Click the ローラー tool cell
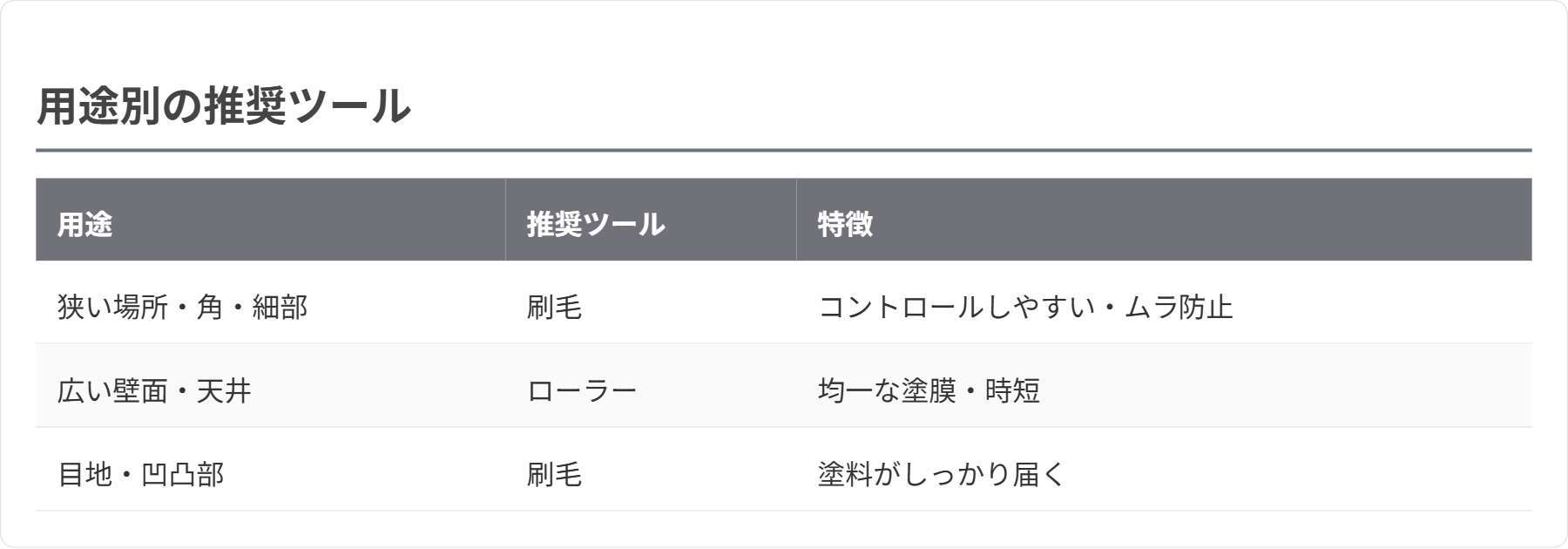Image resolution: width=1568 pixels, height=549 pixels. pos(581,391)
